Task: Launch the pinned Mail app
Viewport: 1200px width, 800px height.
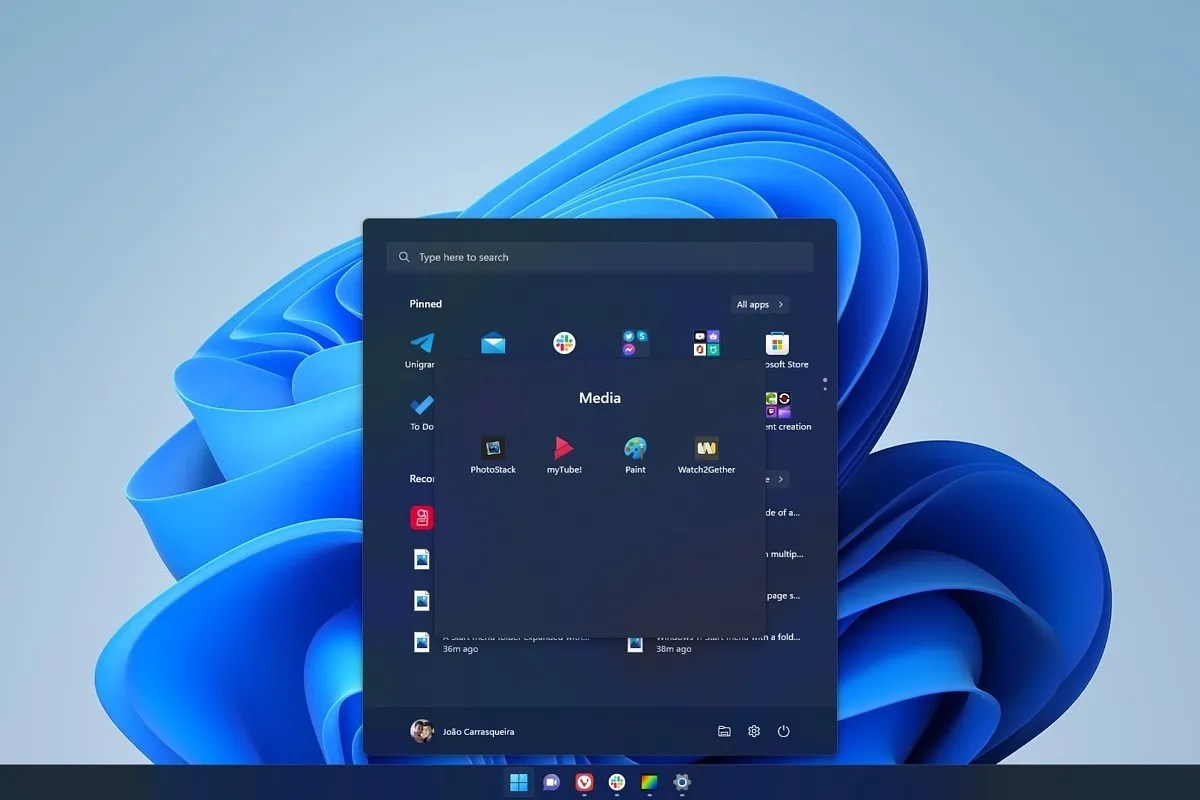Action: pos(492,341)
